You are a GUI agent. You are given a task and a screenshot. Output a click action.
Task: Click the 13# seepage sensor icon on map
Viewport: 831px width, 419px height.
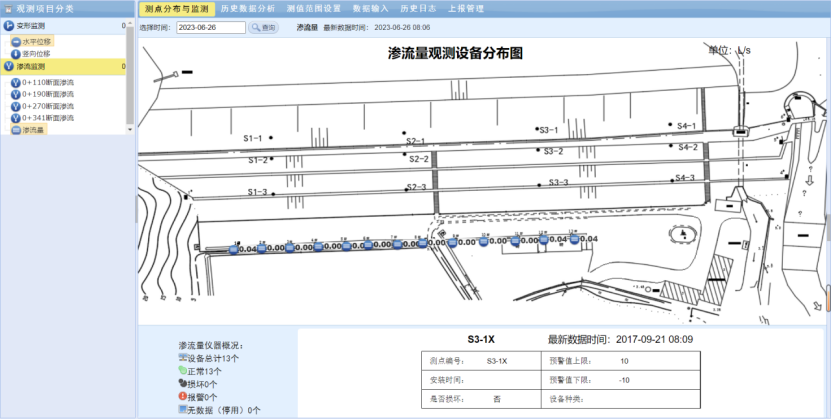coord(573,240)
